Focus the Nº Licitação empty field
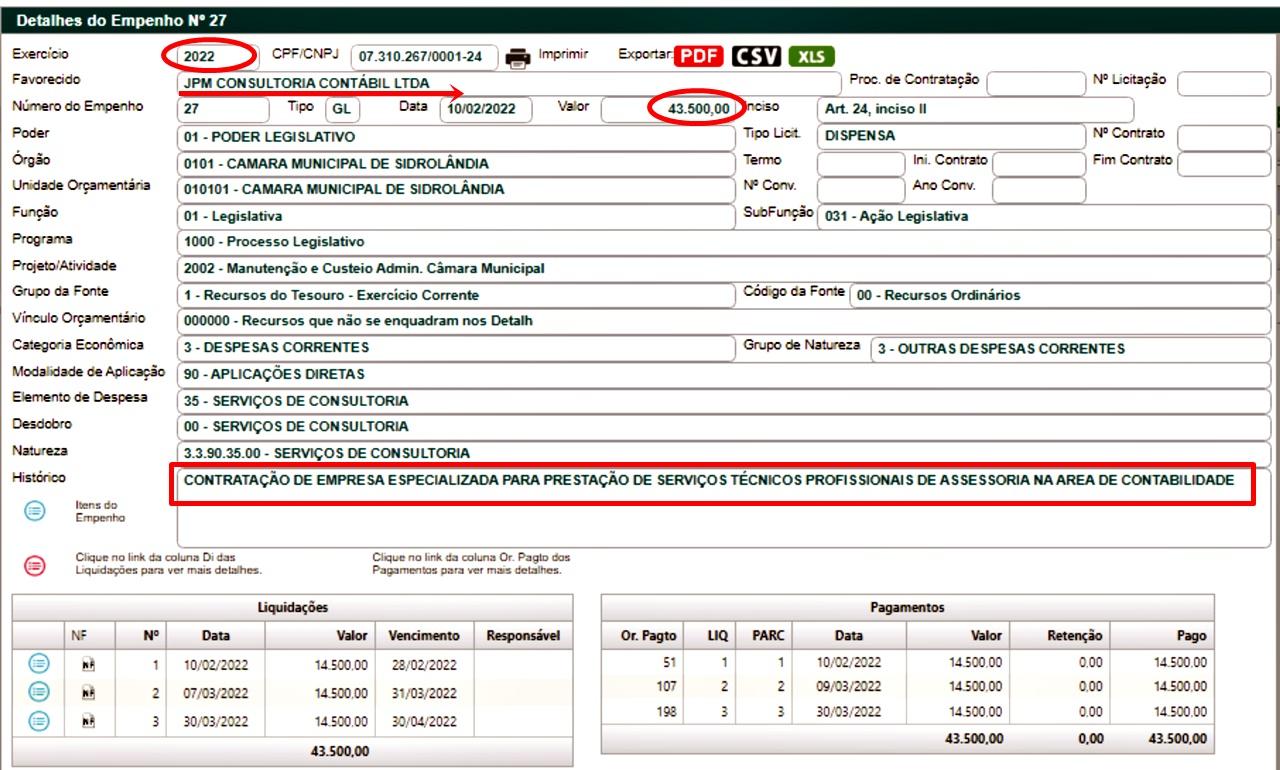This screenshot has height=770, width=1280. pyautogui.click(x=1224, y=83)
